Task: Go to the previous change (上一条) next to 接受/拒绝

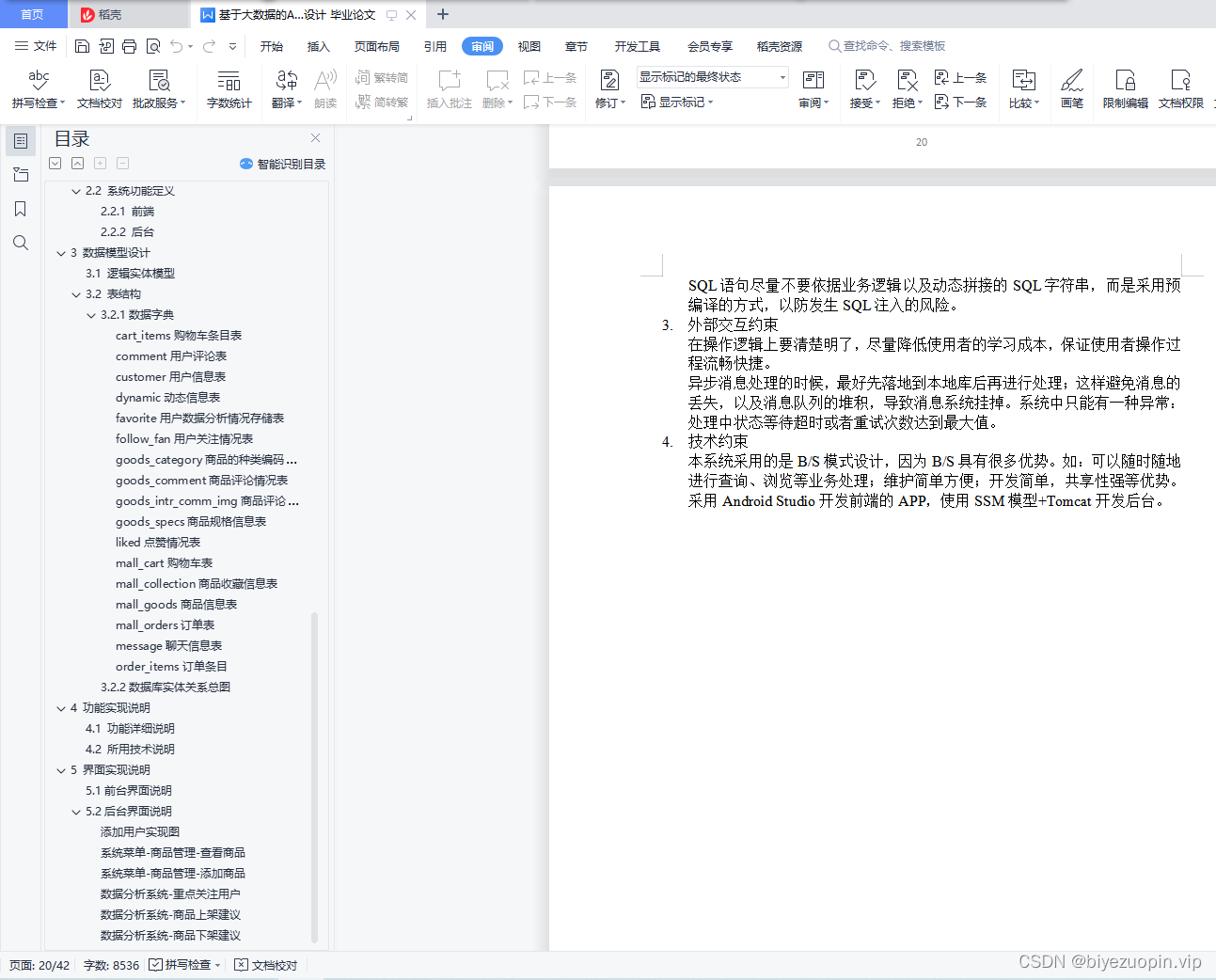Action: [x=960, y=77]
